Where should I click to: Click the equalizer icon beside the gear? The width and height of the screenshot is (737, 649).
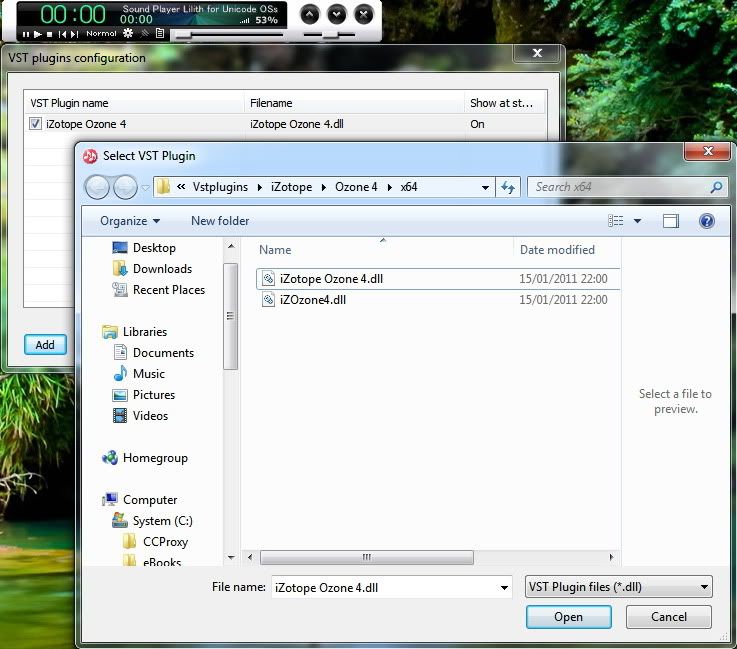(145, 33)
